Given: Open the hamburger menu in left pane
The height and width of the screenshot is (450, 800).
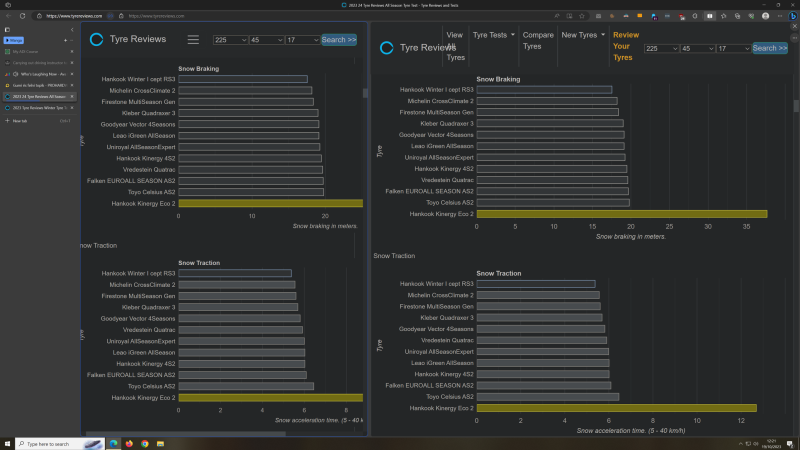Looking at the screenshot, I should click(x=193, y=40).
